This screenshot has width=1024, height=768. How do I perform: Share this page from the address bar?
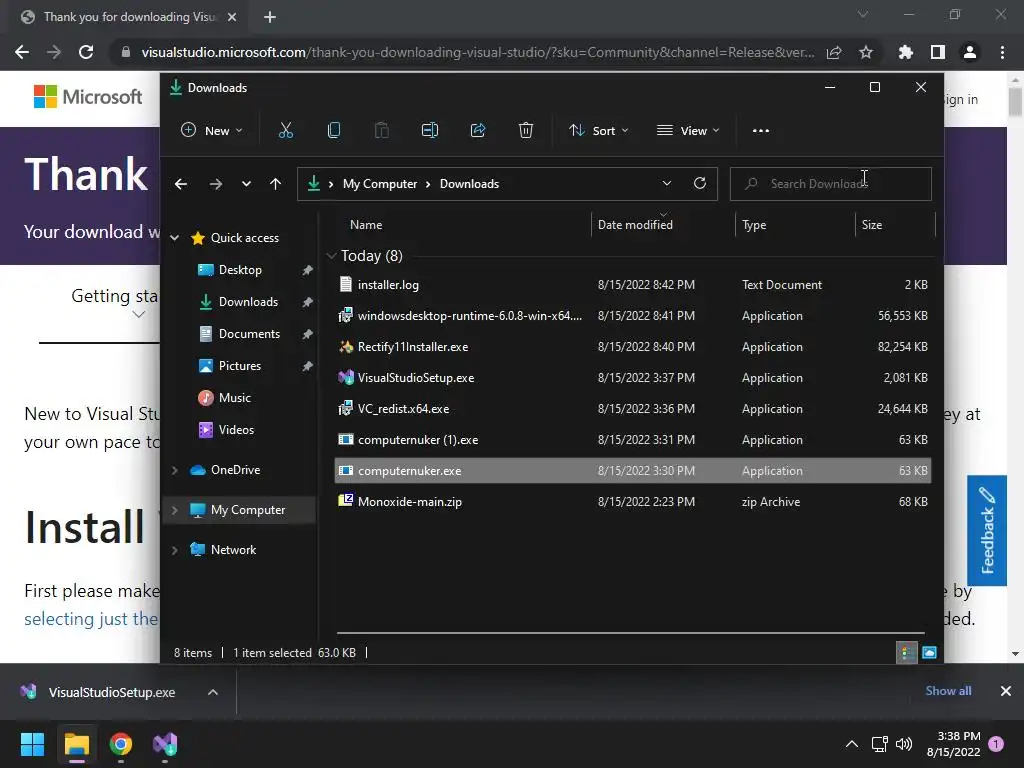pos(834,52)
